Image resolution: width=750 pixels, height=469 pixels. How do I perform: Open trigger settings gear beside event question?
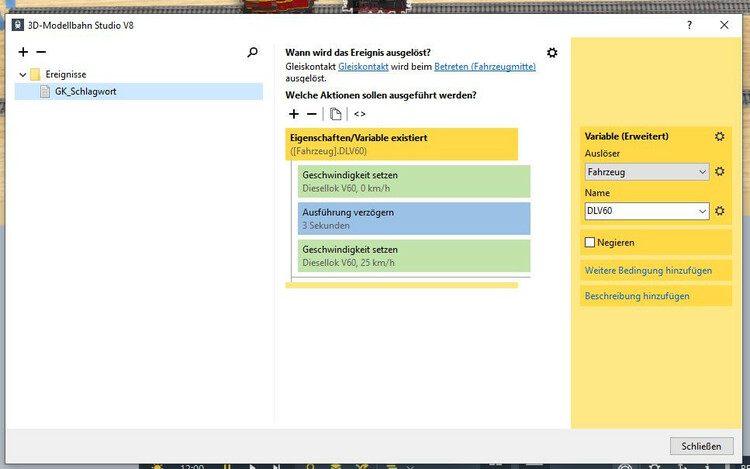pyautogui.click(x=552, y=53)
